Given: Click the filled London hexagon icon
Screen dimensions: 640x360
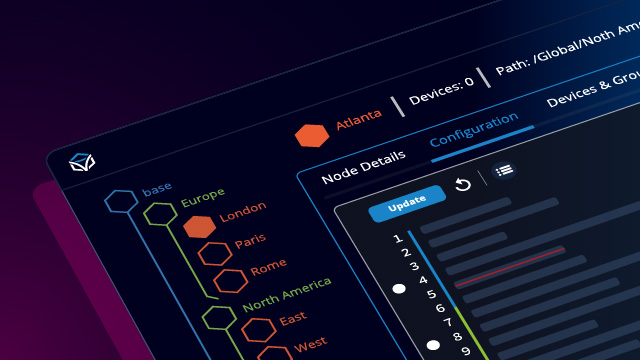Looking at the screenshot, I should click(x=199, y=227).
